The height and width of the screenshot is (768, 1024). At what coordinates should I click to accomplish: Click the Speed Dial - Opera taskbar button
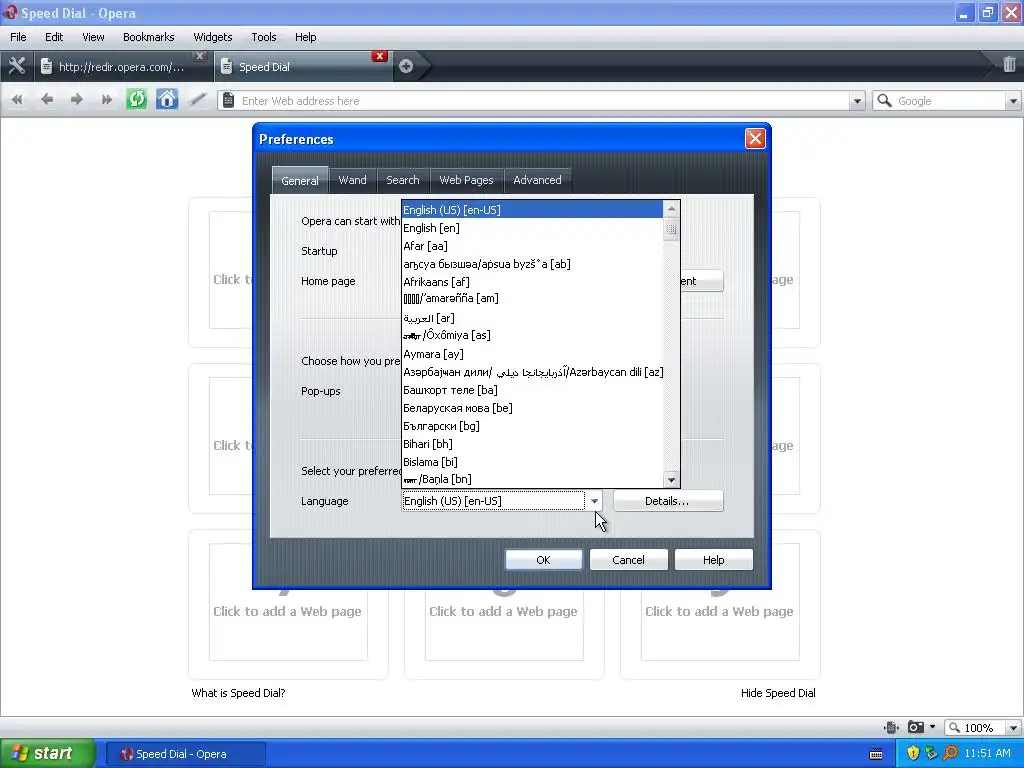(185, 754)
